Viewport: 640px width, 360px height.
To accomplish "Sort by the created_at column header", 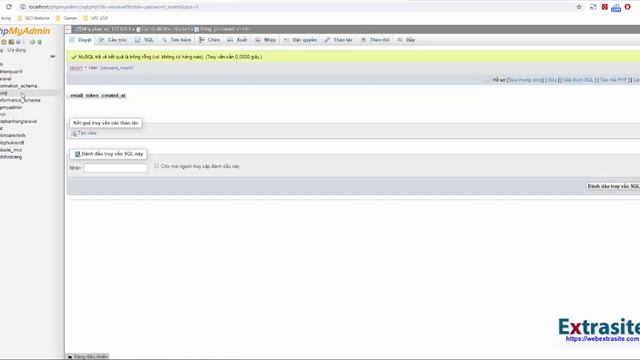I will (113, 96).
